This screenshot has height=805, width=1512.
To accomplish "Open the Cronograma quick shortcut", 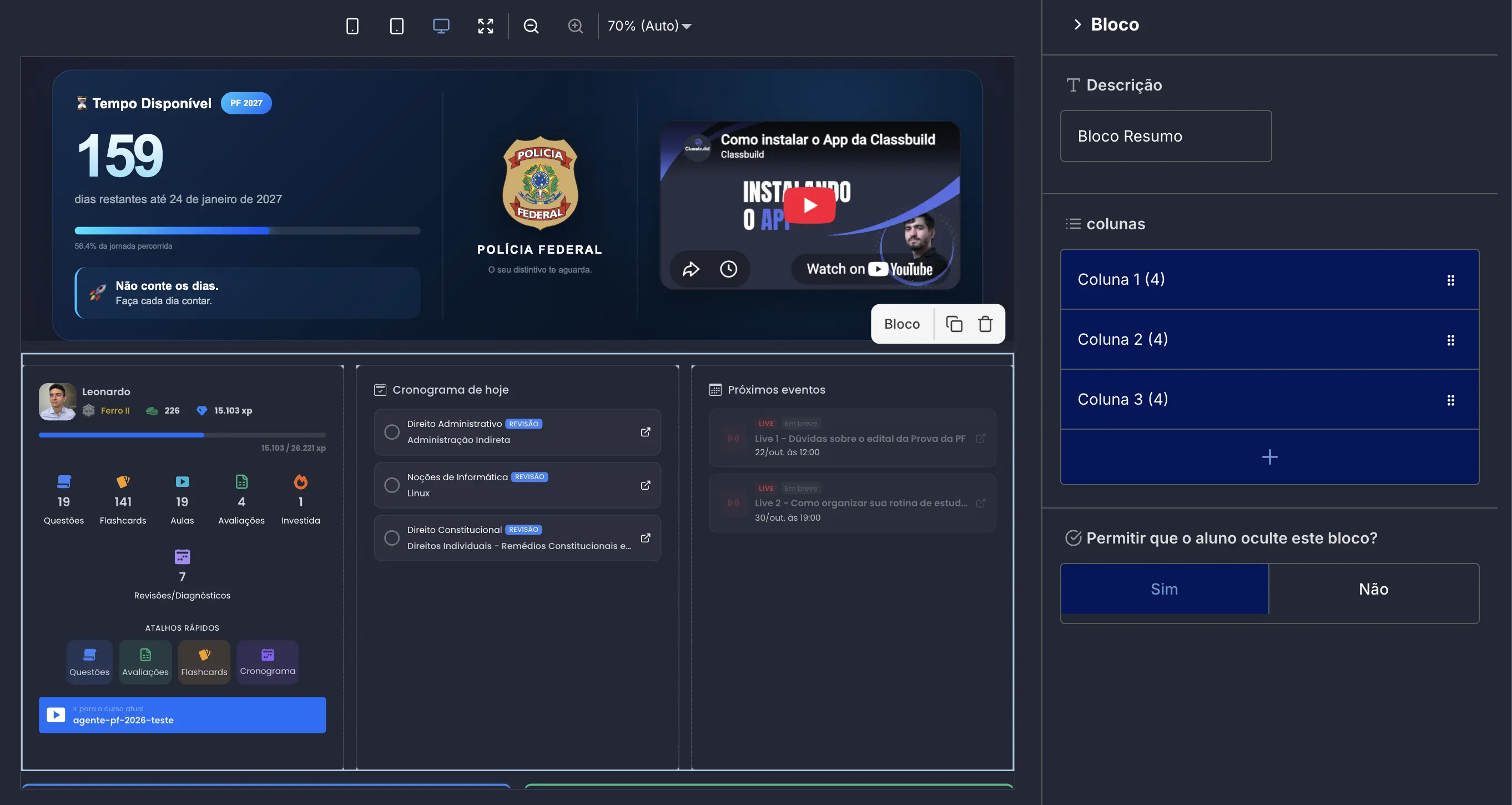I will tap(268, 662).
